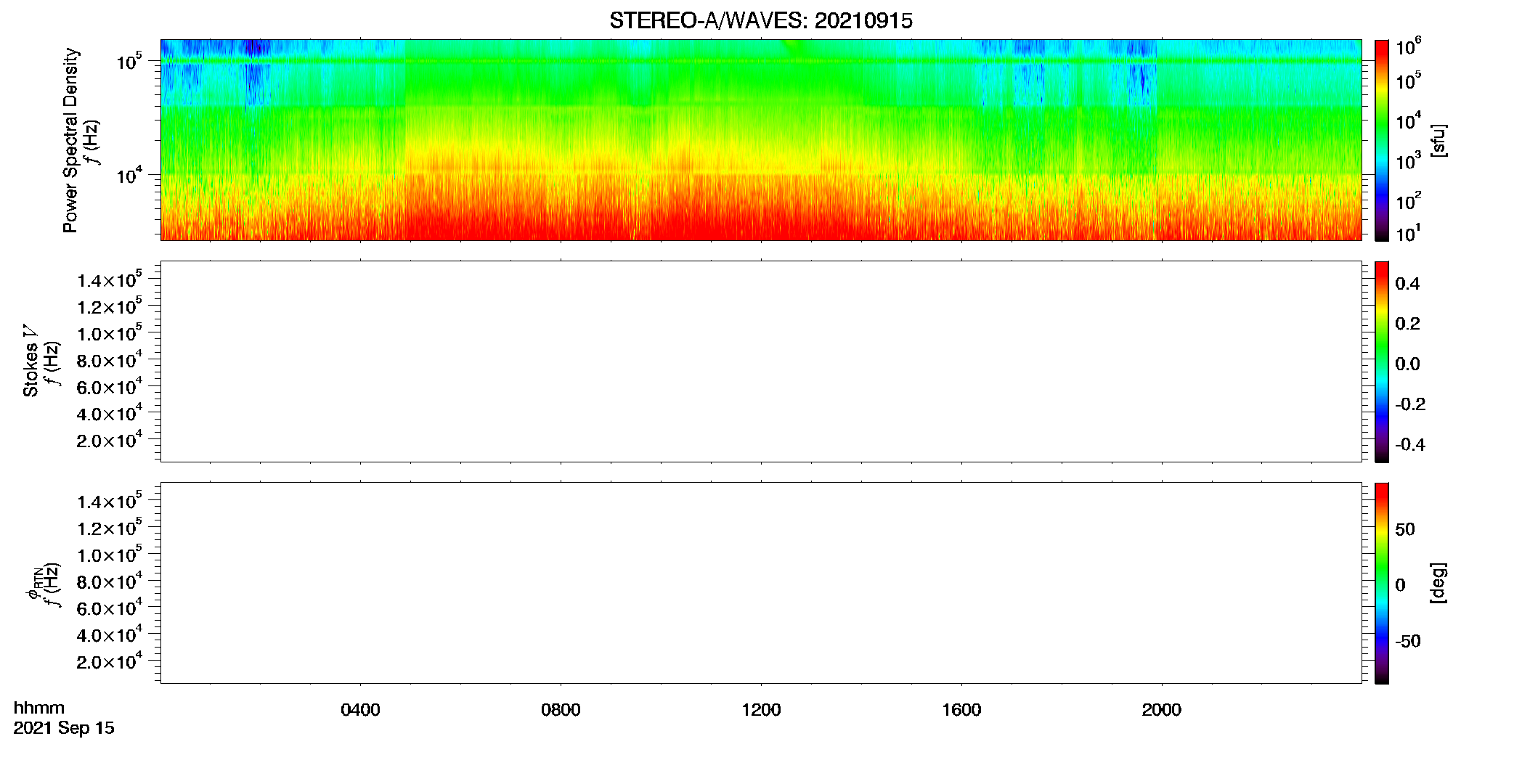
Task: Click the hhmm time format label
Action: (39, 708)
